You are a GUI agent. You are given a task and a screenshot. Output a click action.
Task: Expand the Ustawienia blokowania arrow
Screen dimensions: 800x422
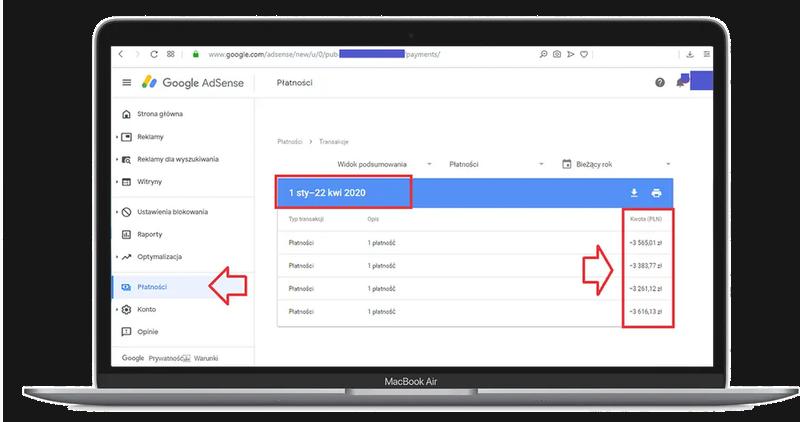pos(117,212)
